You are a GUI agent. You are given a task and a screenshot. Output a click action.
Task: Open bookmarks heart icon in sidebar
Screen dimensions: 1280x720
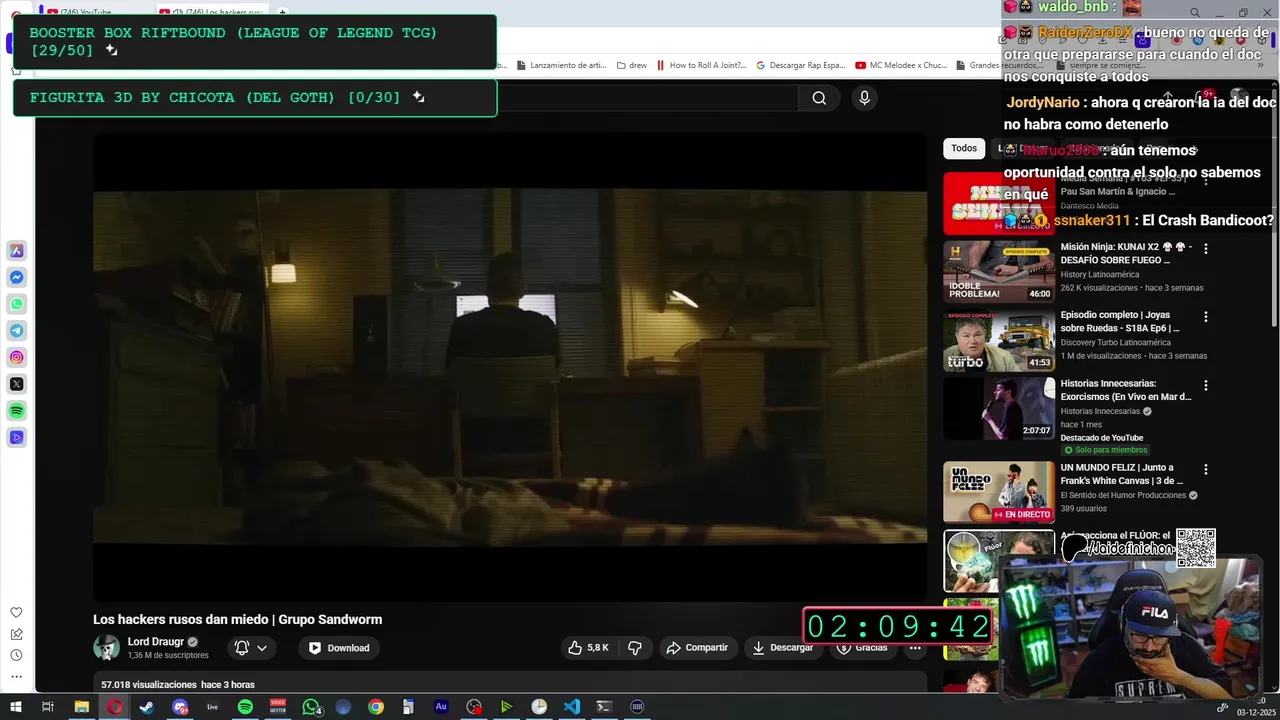(x=16, y=612)
